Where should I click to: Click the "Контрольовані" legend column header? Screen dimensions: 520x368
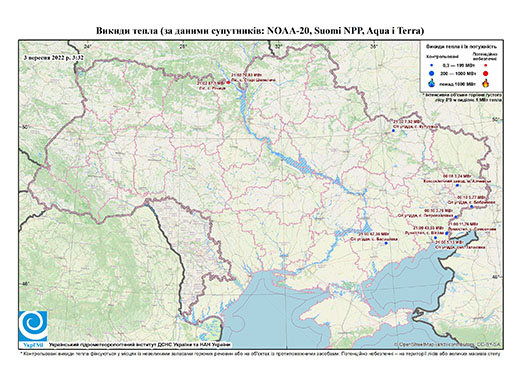pyautogui.click(x=443, y=57)
